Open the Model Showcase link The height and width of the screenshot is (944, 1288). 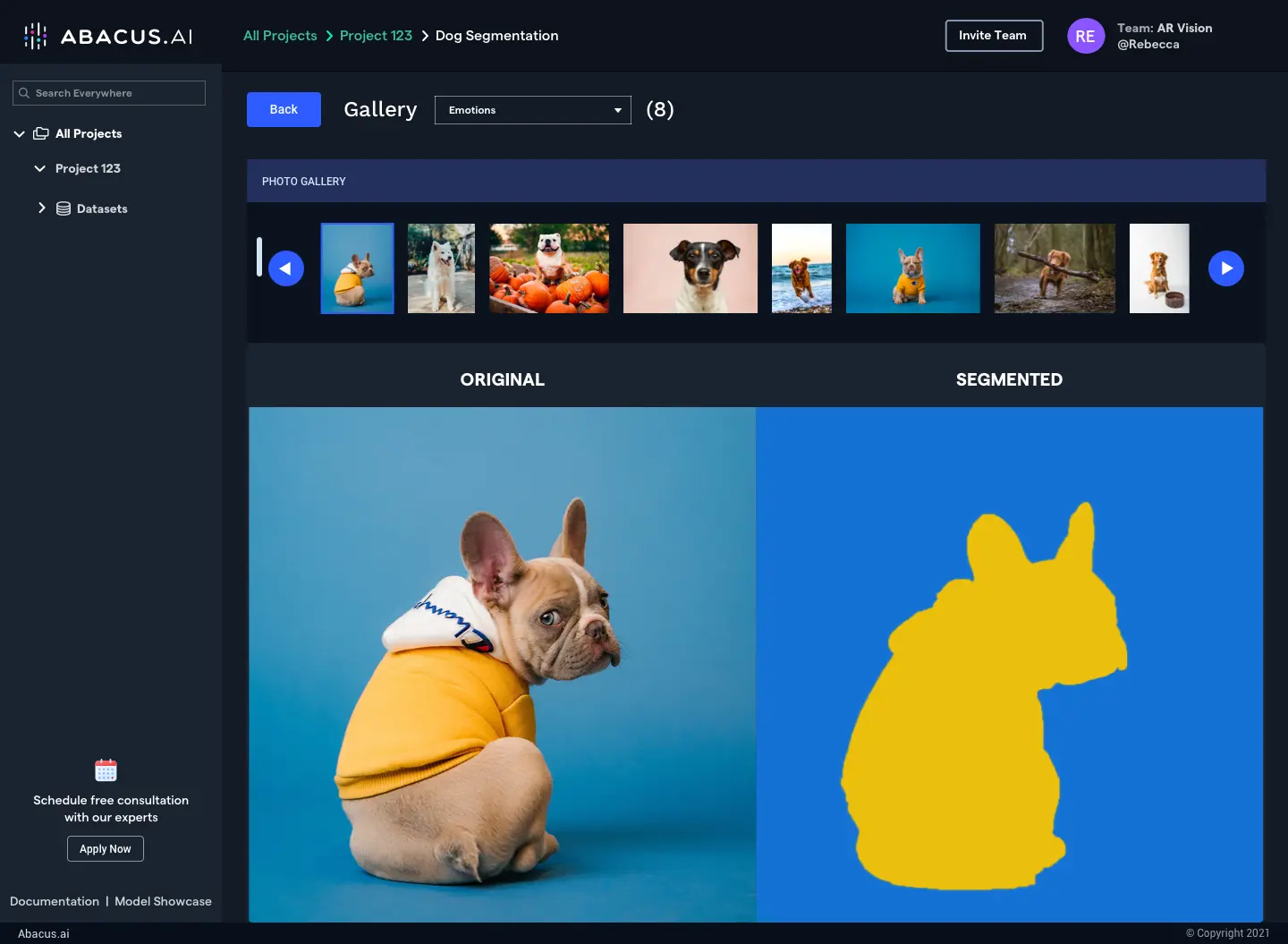click(x=163, y=901)
